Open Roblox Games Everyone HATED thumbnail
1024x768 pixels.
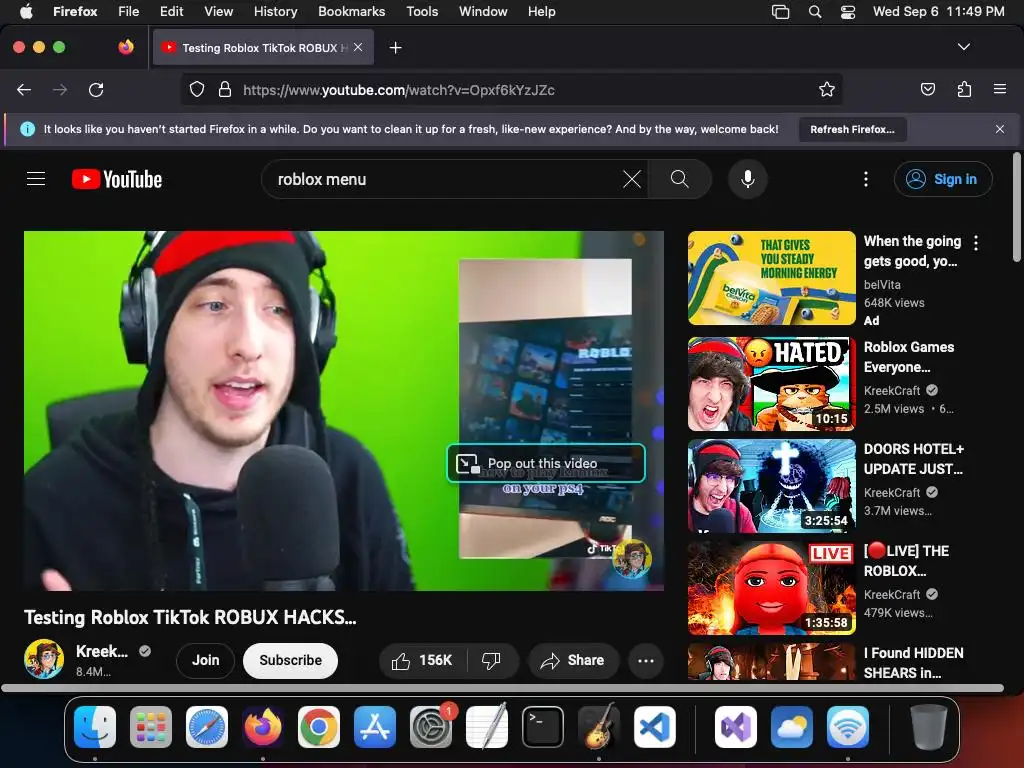[771, 384]
